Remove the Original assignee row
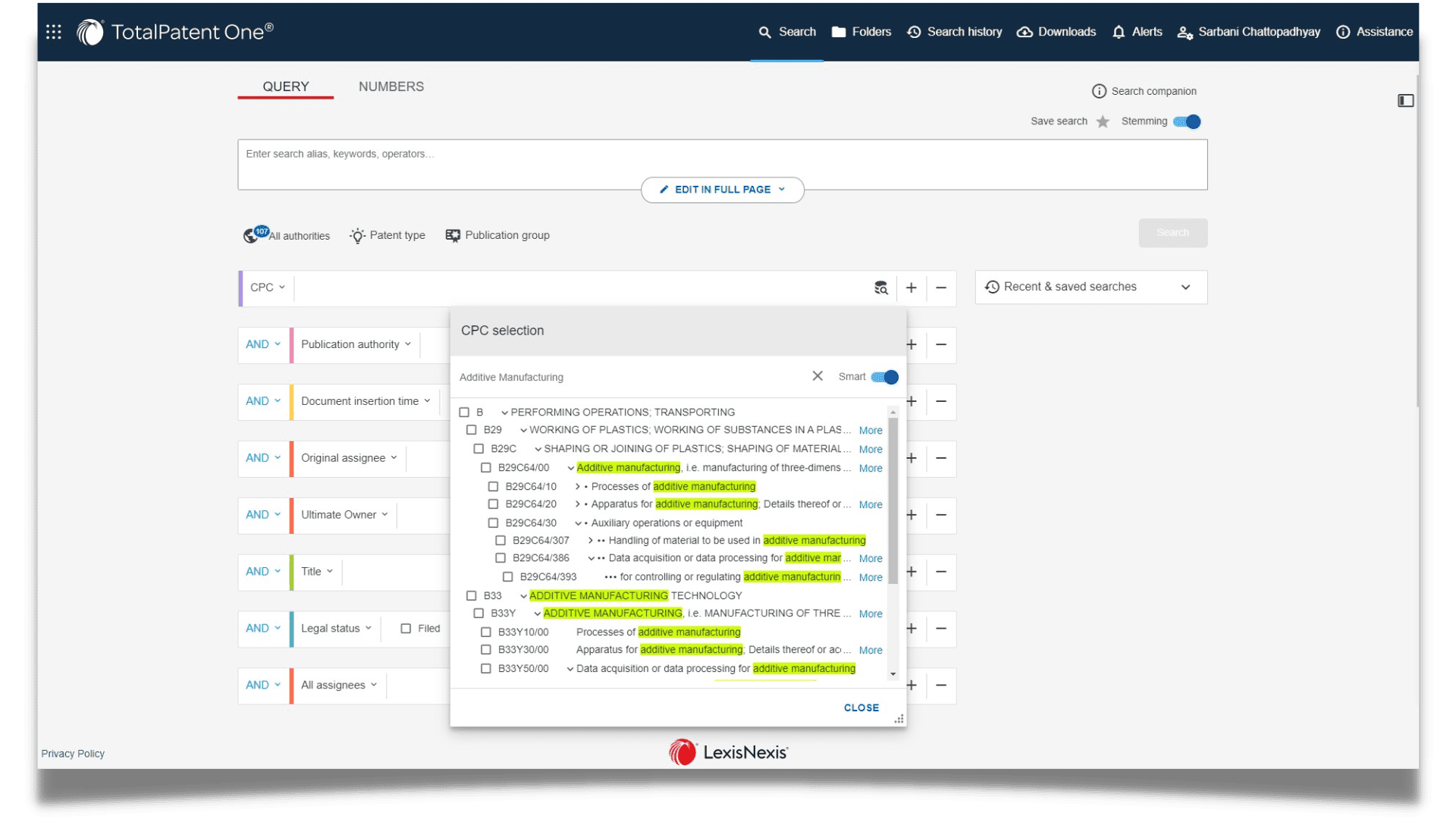 [x=941, y=458]
